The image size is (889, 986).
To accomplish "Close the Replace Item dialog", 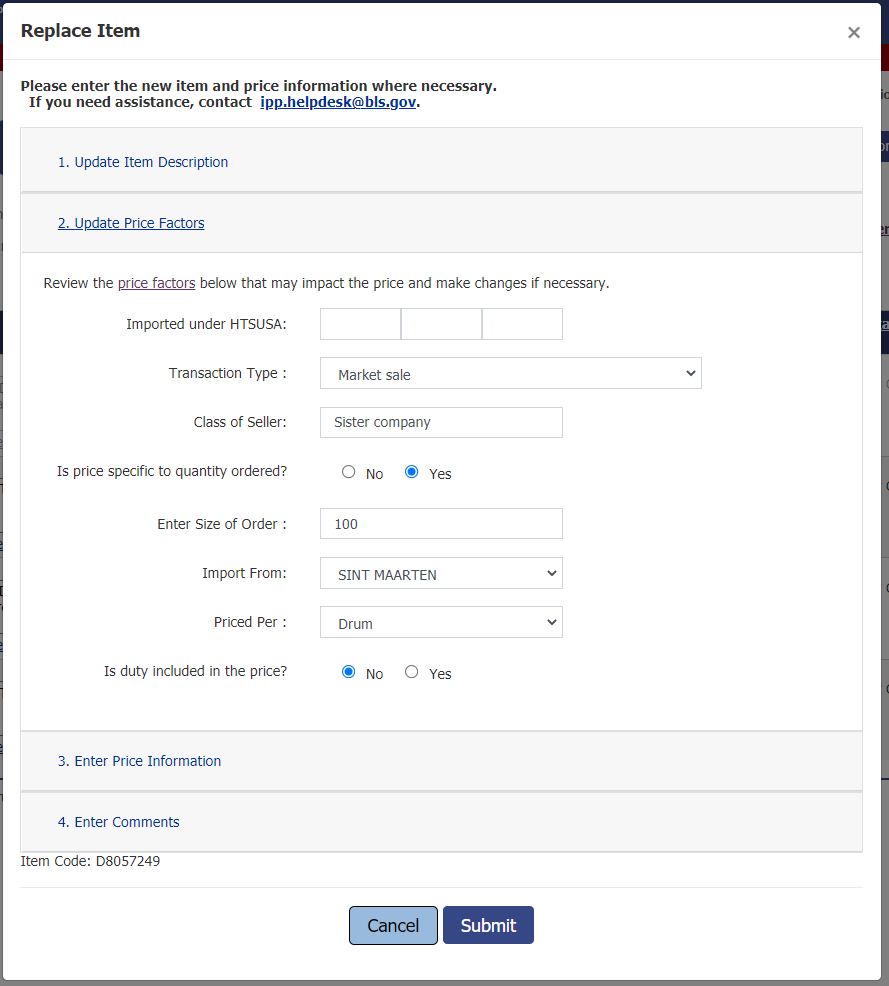I will [x=853, y=33].
